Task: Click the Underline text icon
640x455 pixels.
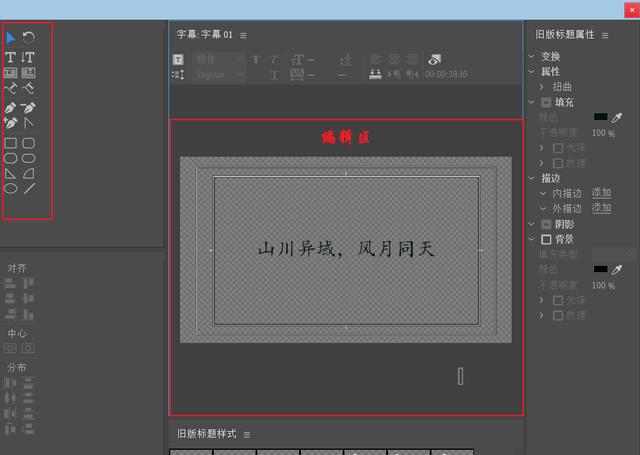Action: tap(274, 75)
